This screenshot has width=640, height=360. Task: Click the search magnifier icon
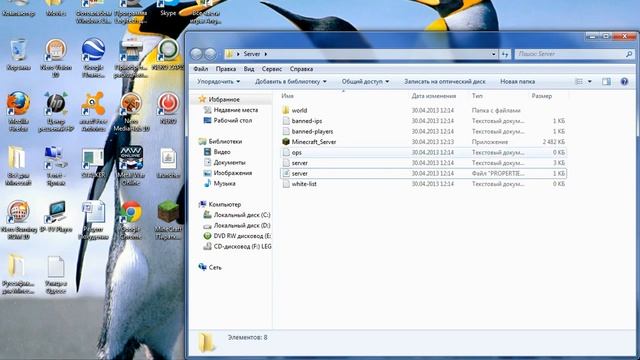click(x=629, y=54)
